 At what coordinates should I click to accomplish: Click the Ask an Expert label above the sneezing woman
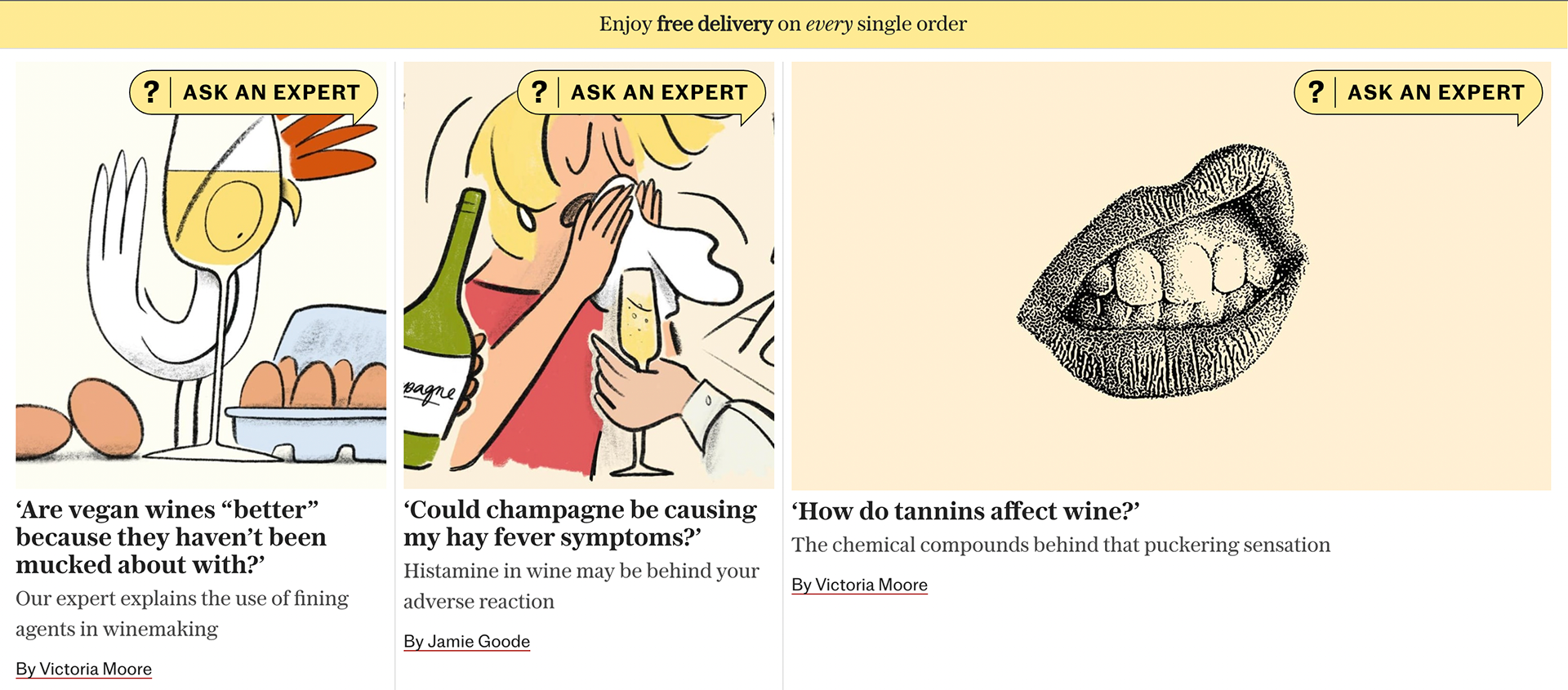pyautogui.click(x=659, y=92)
